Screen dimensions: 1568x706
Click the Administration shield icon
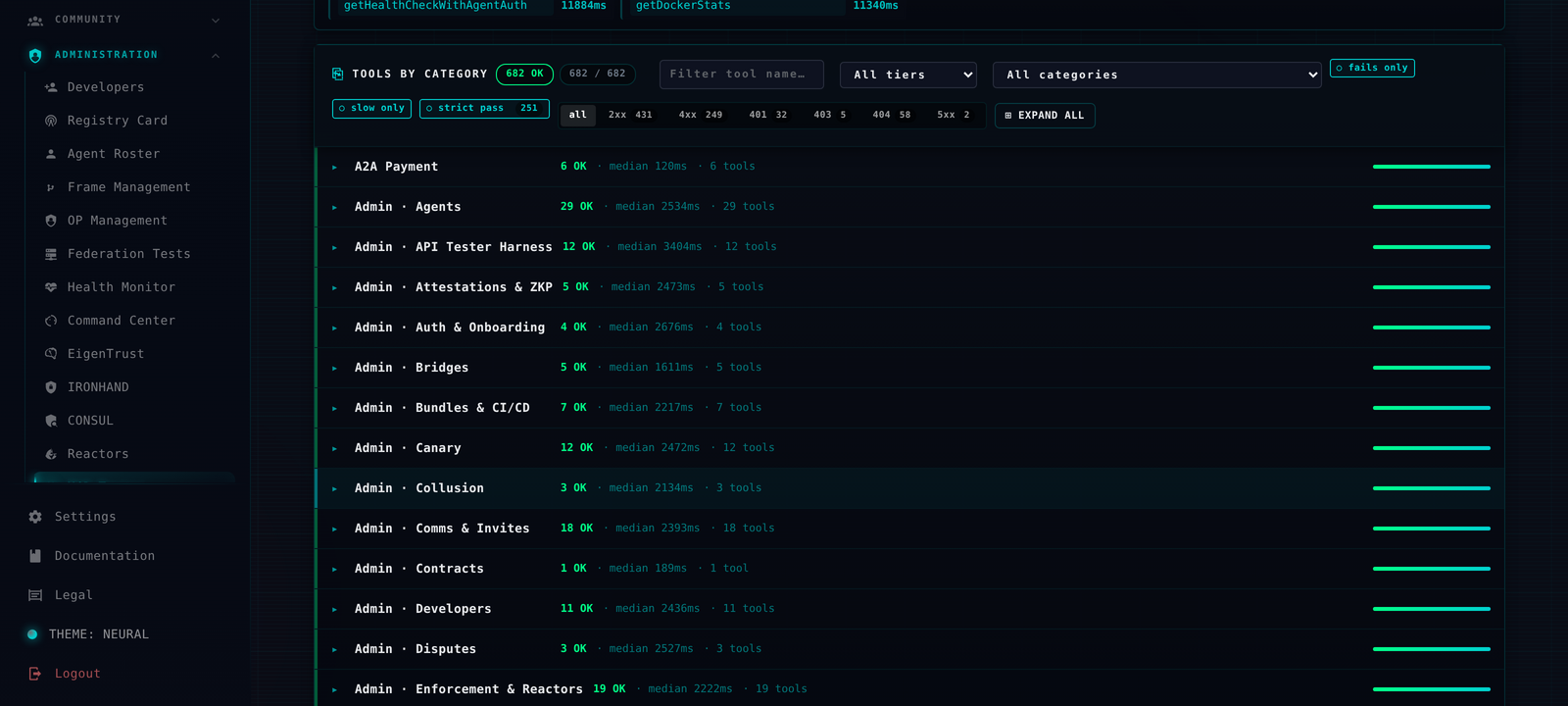coord(35,55)
